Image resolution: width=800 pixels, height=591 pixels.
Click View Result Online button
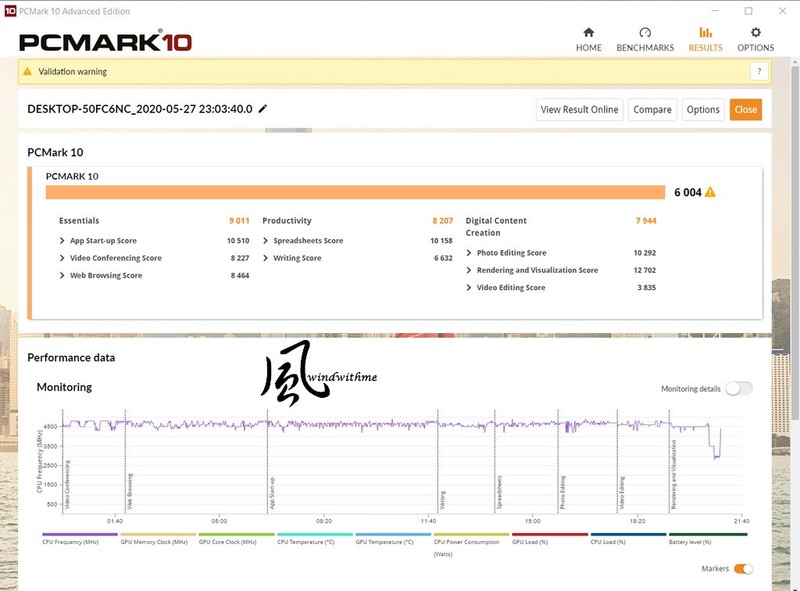tap(579, 110)
